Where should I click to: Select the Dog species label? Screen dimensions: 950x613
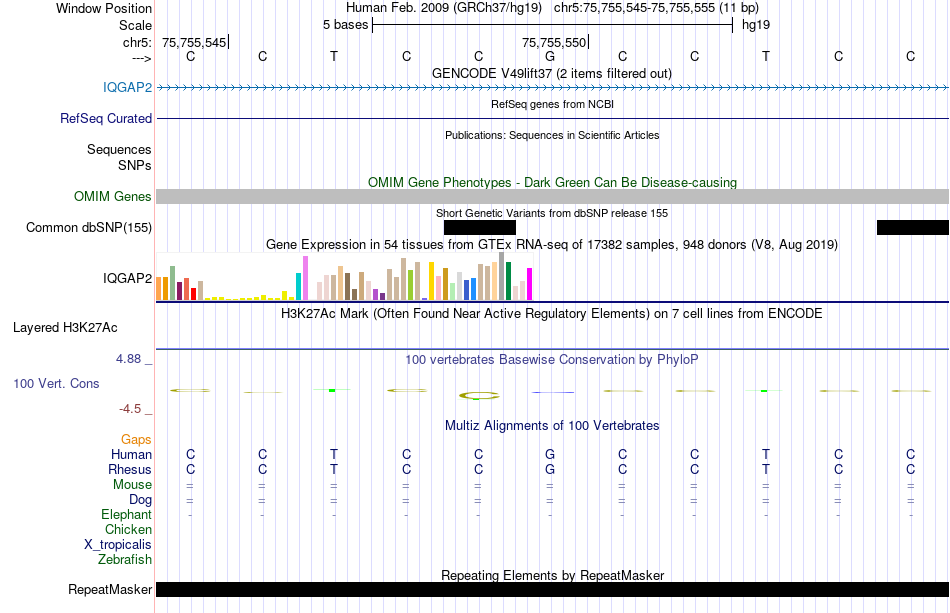[x=140, y=500]
